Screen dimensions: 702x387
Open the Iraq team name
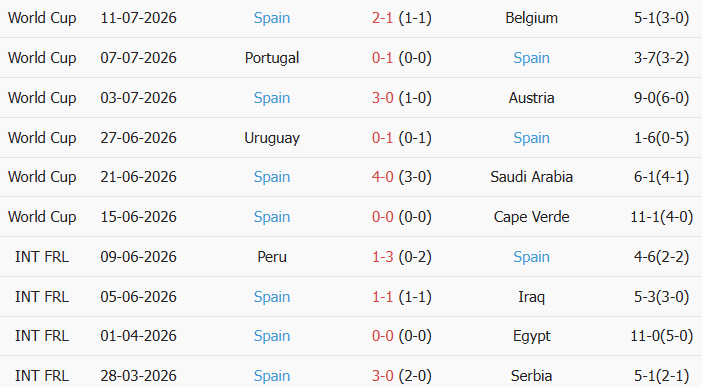(x=531, y=297)
